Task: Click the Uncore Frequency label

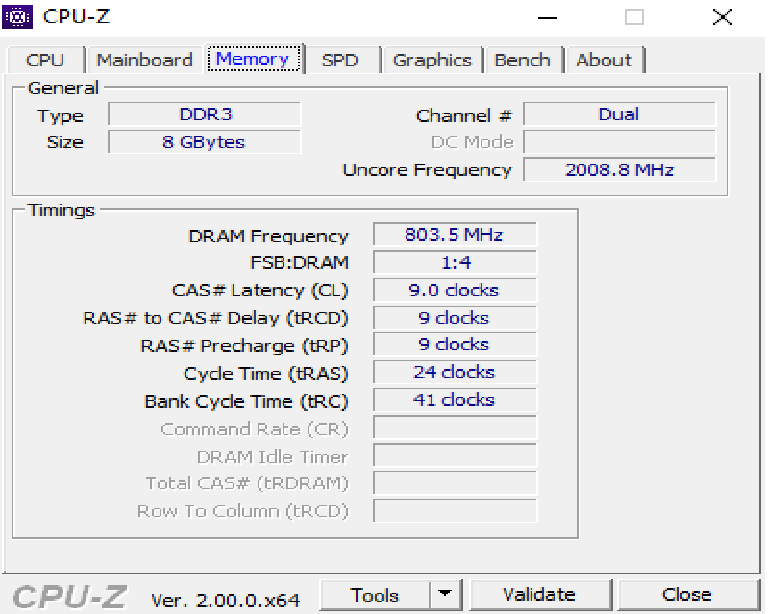Action: (x=427, y=170)
